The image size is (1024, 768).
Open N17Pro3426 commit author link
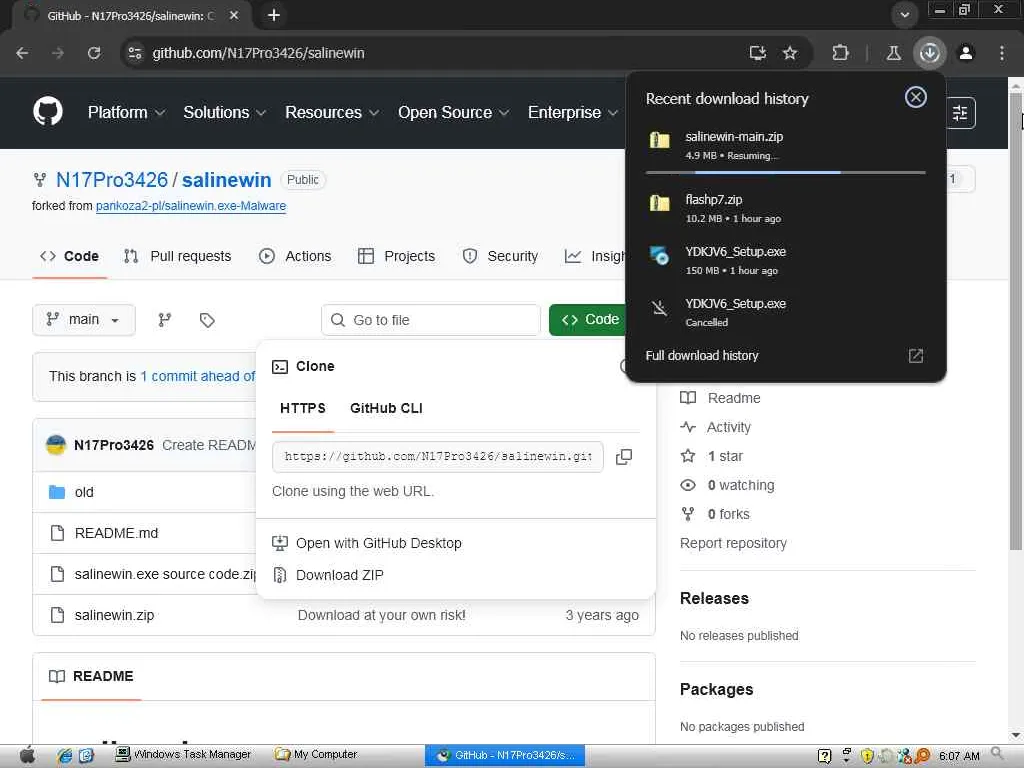pyautogui.click(x=114, y=445)
